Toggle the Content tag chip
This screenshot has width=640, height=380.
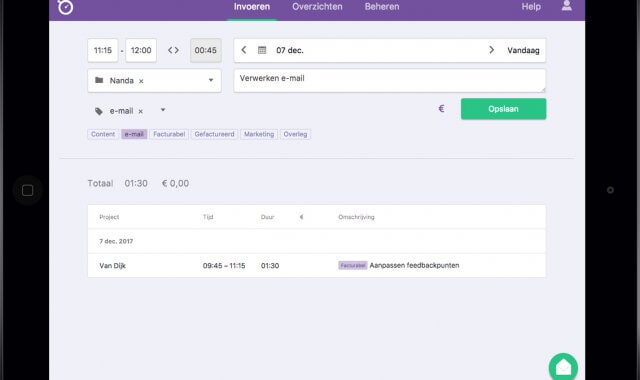tap(103, 134)
